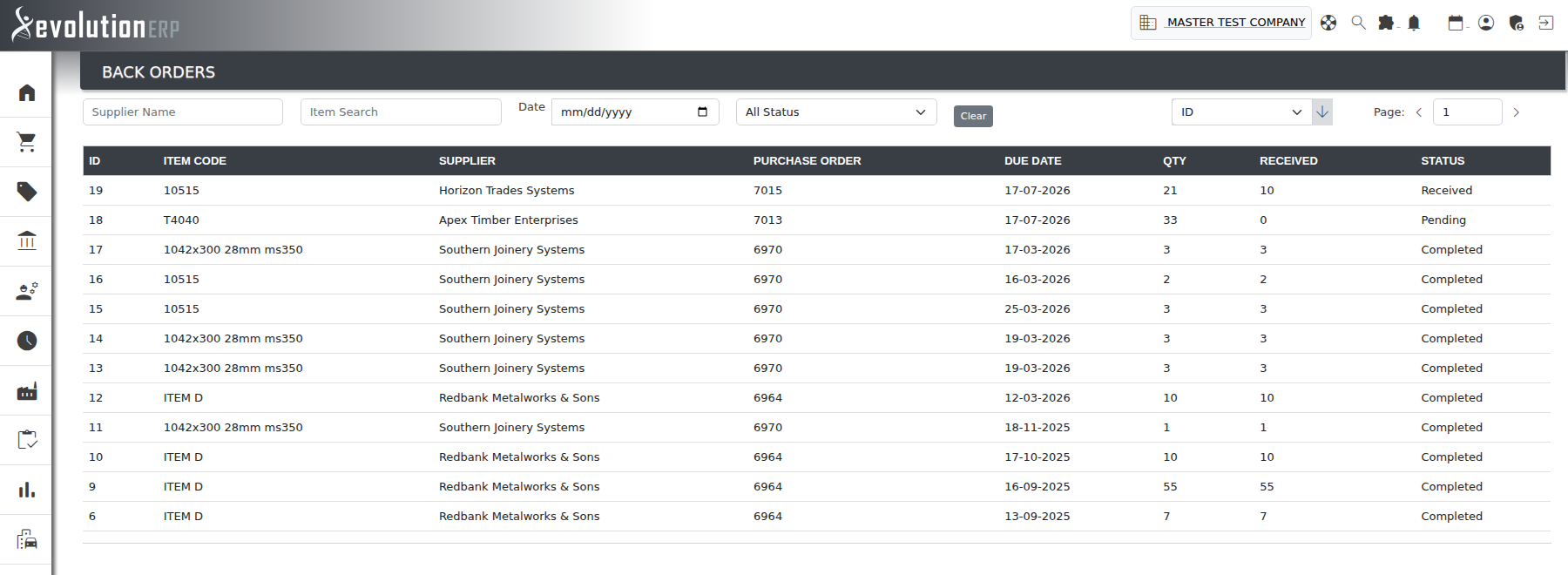The width and height of the screenshot is (1568, 575).
Task: Click due date 25-03-2026
Action: click(x=1037, y=309)
